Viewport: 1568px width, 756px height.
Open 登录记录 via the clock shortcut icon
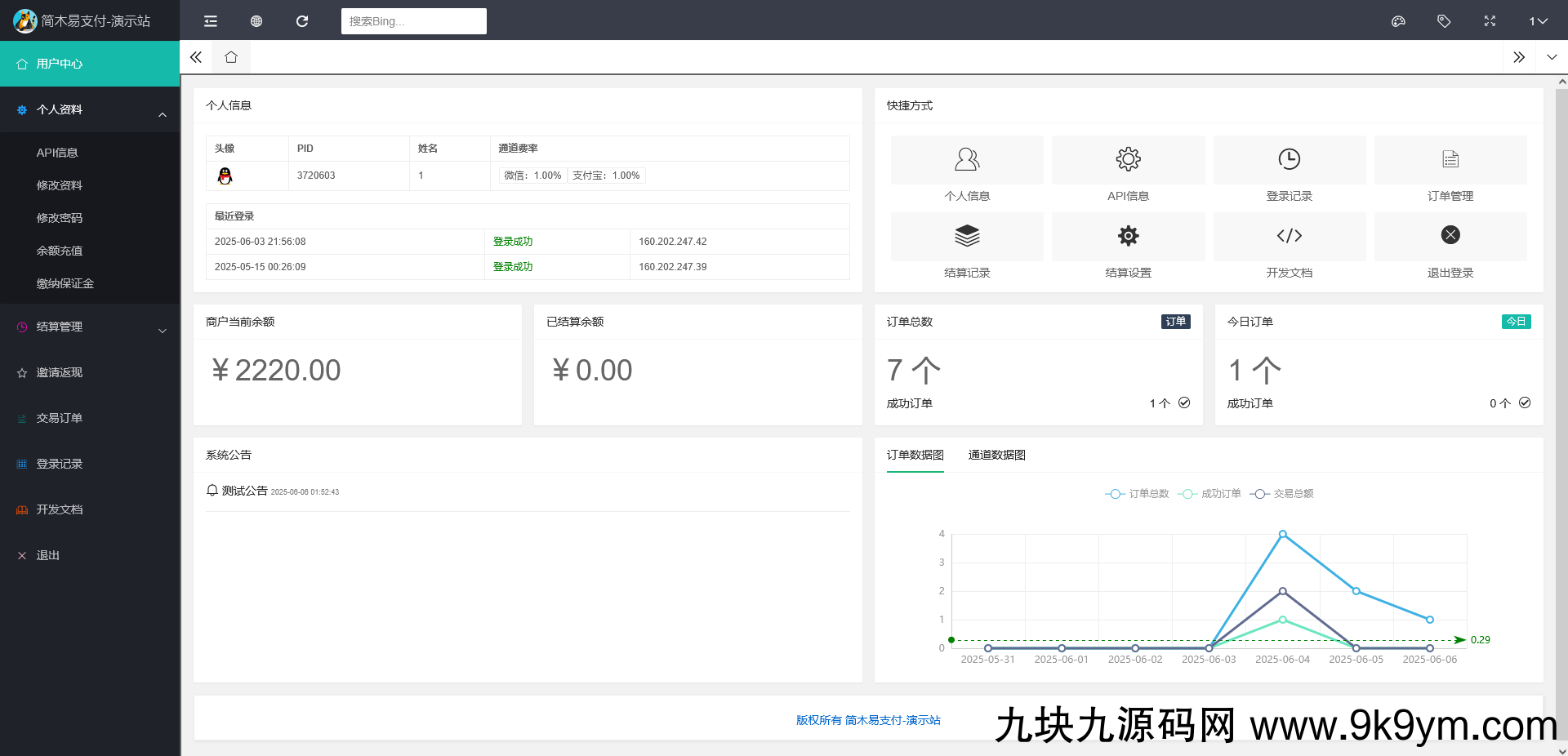coord(1289,159)
